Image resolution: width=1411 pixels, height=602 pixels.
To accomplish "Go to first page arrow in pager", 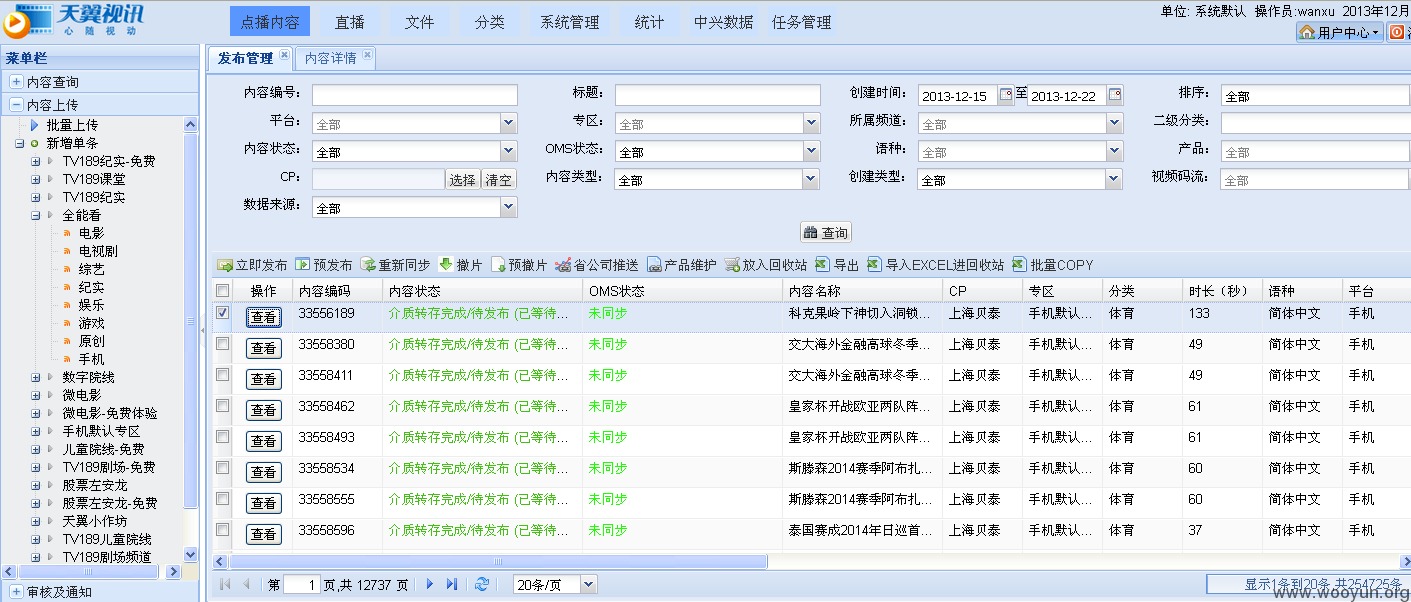I will click(x=225, y=584).
